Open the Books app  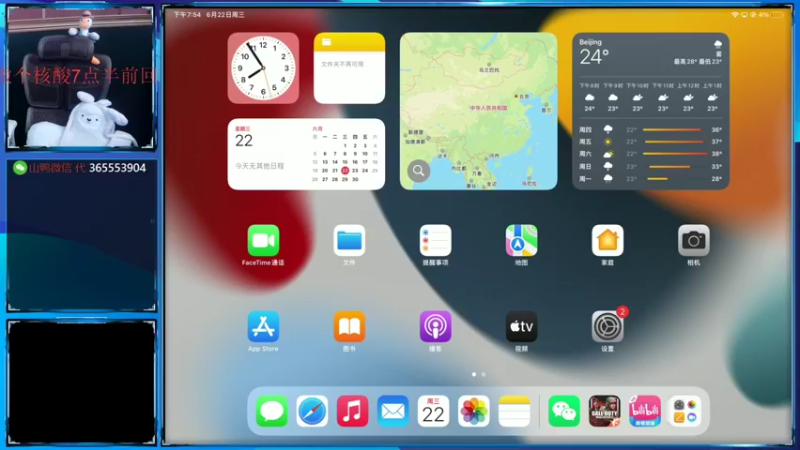tap(349, 327)
